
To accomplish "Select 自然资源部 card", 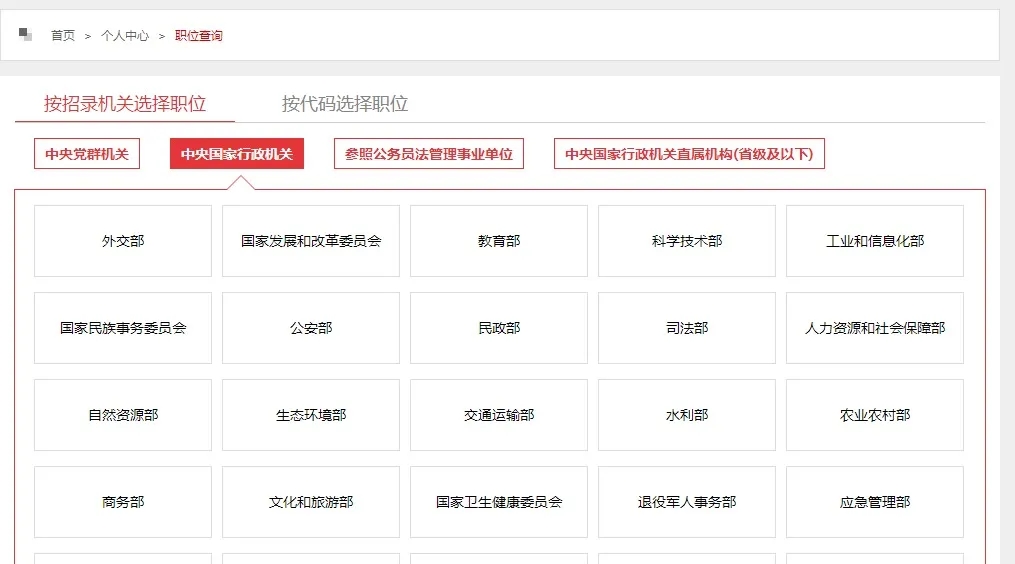I will [x=123, y=415].
